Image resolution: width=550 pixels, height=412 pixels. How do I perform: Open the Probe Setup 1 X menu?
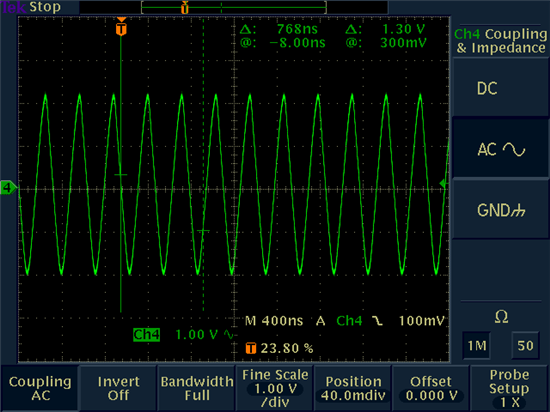(509, 388)
